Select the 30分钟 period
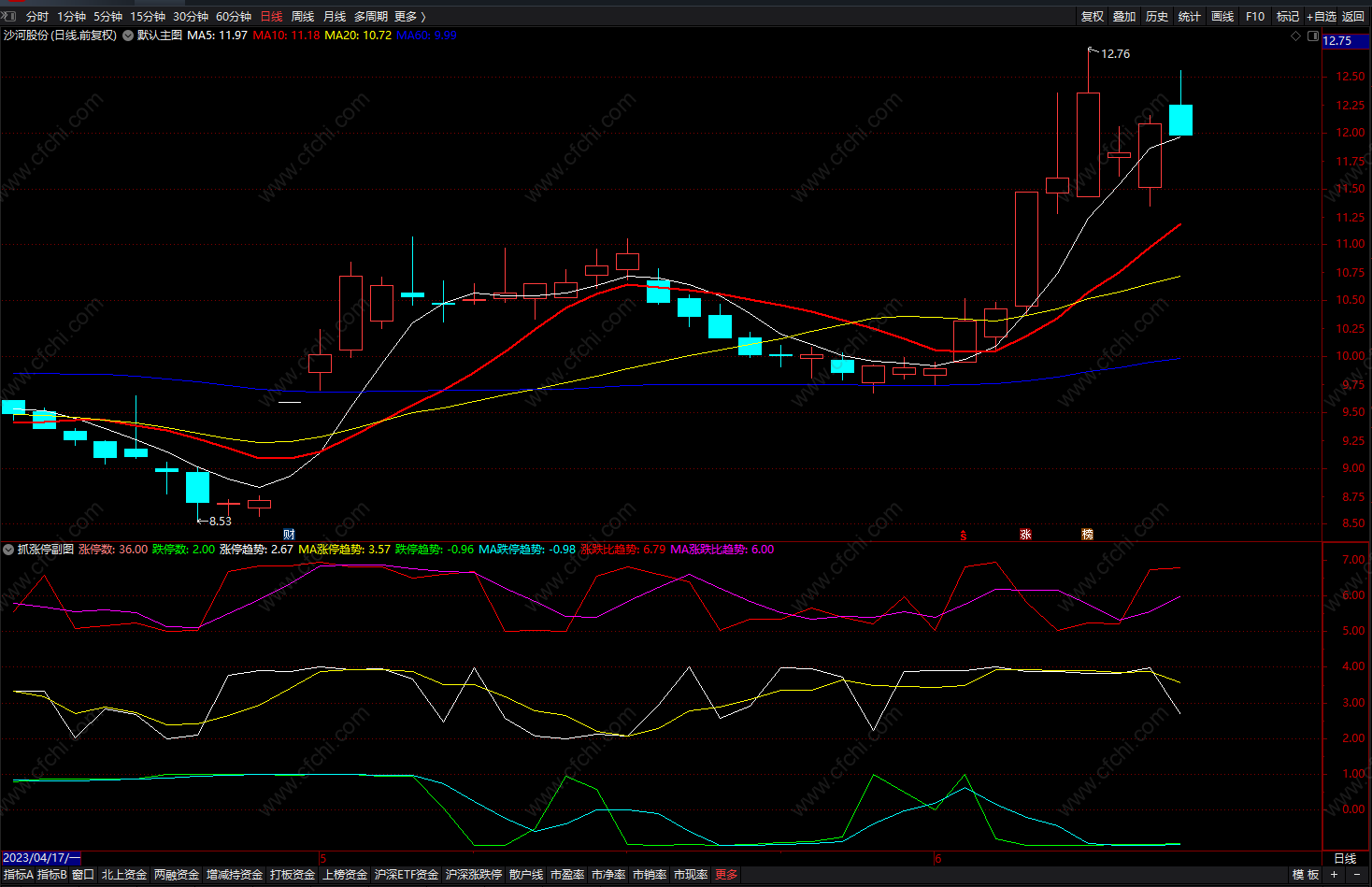 [191, 17]
